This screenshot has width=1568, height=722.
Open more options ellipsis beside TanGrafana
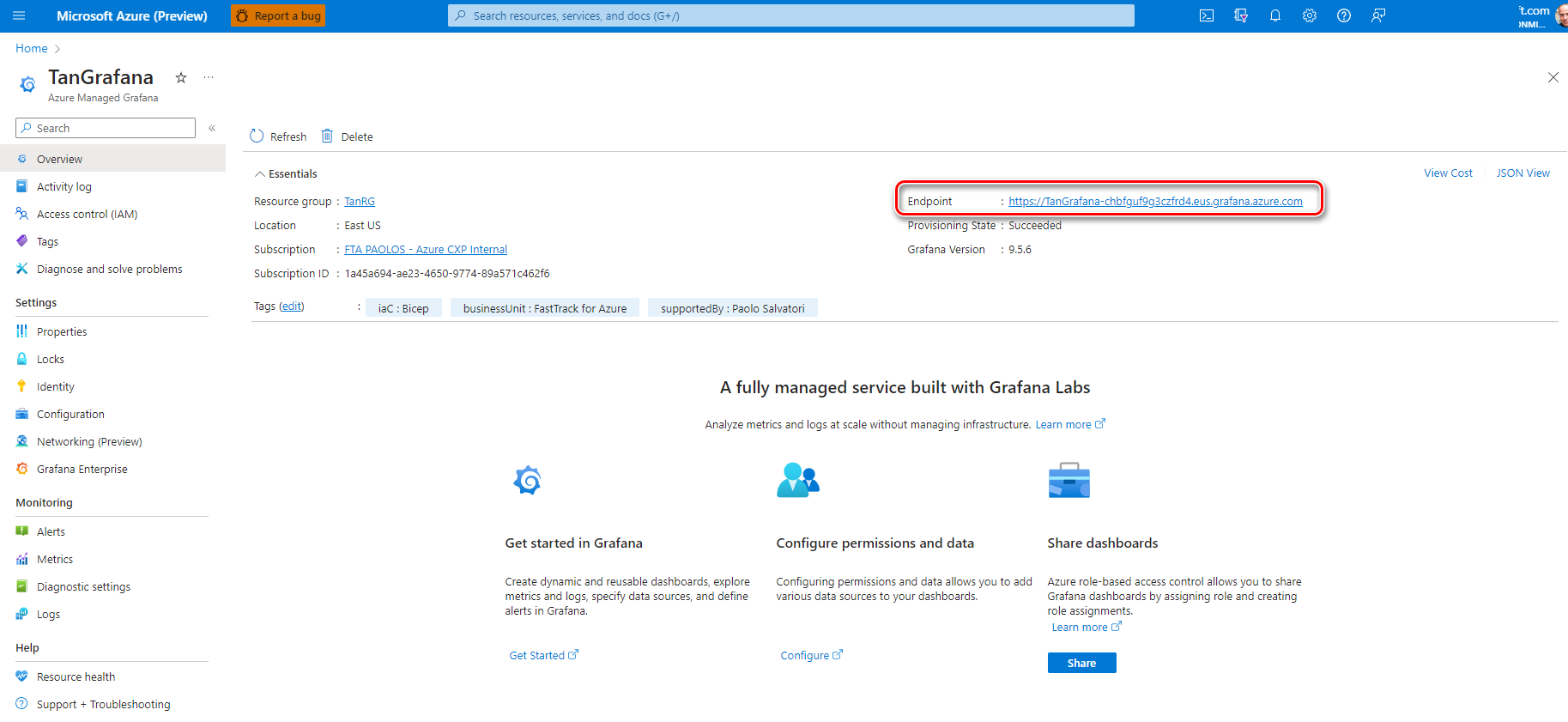point(209,77)
